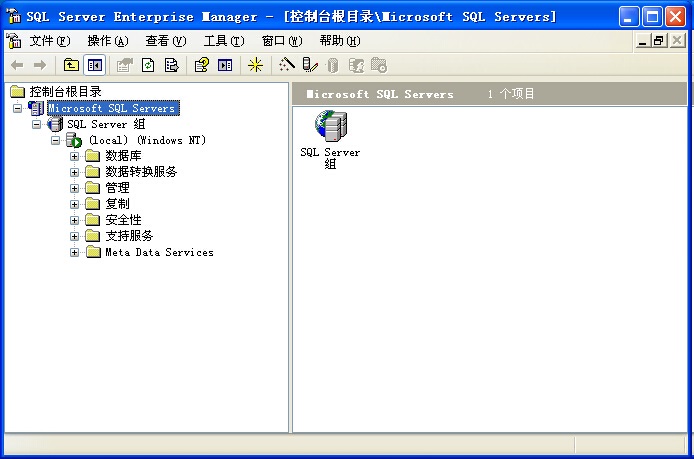Select the 管理 label in the tree
This screenshot has width=694, height=459.
(117, 188)
